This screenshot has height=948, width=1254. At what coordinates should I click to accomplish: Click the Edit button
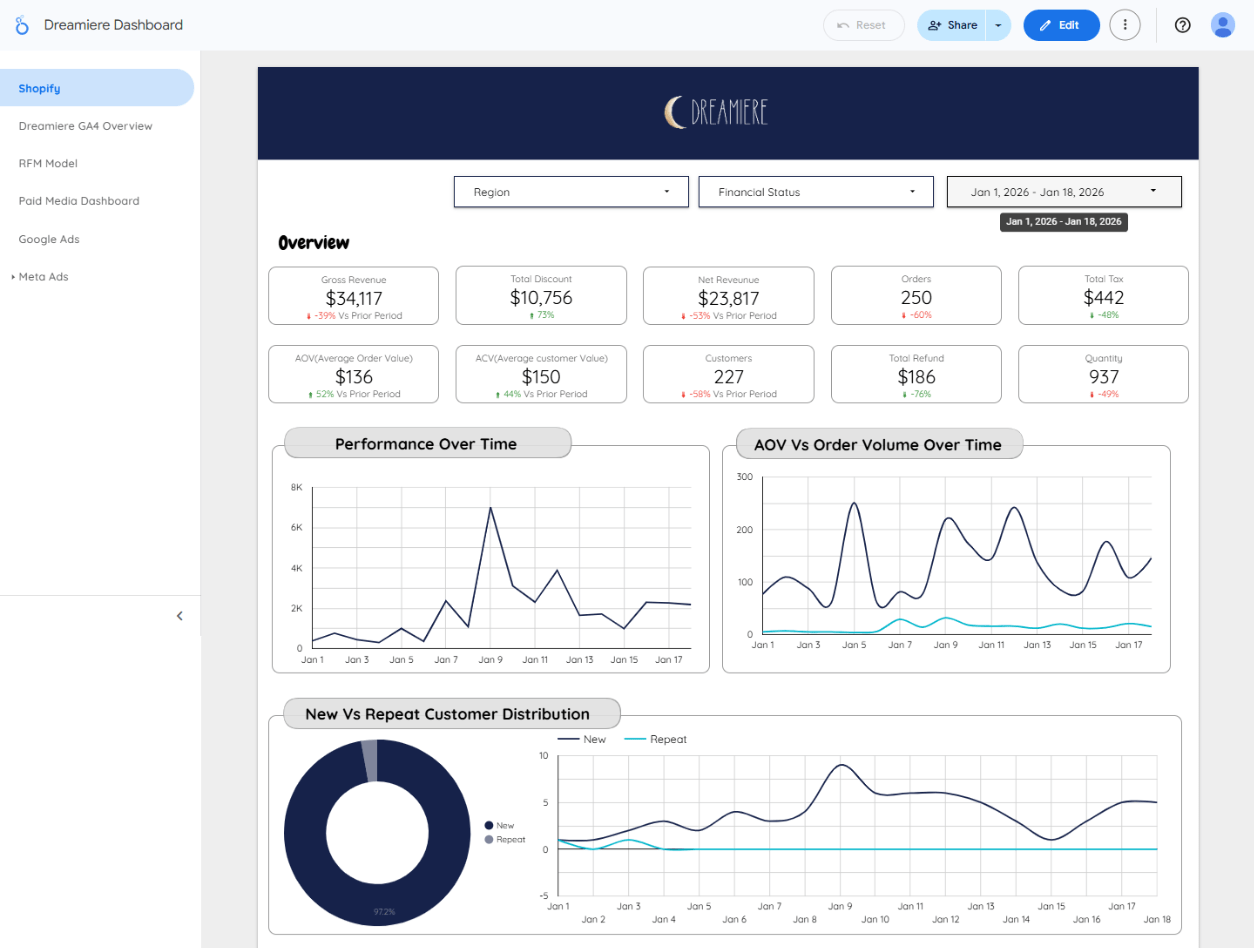[1061, 25]
